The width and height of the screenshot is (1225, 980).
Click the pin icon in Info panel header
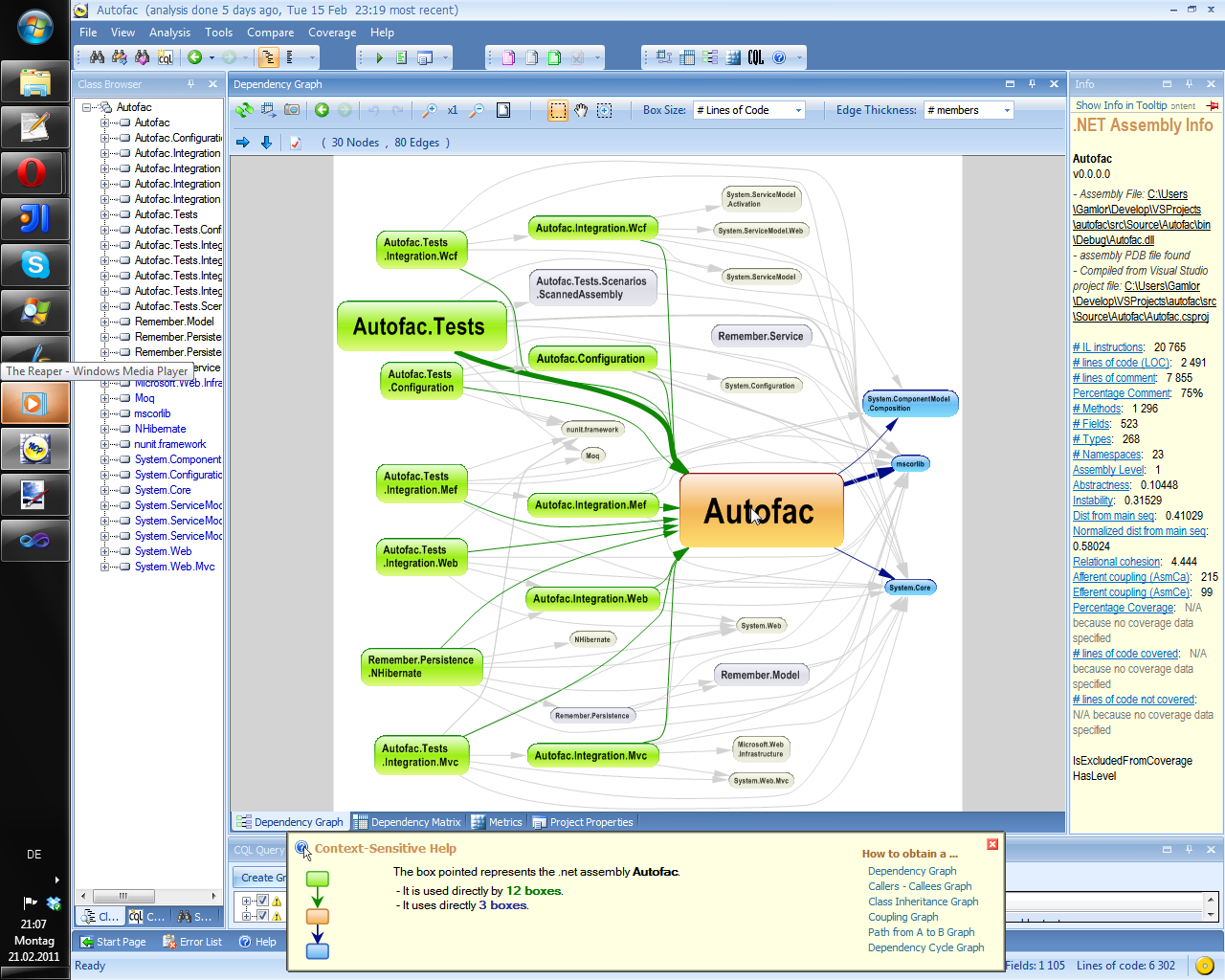pyautogui.click(x=1189, y=84)
